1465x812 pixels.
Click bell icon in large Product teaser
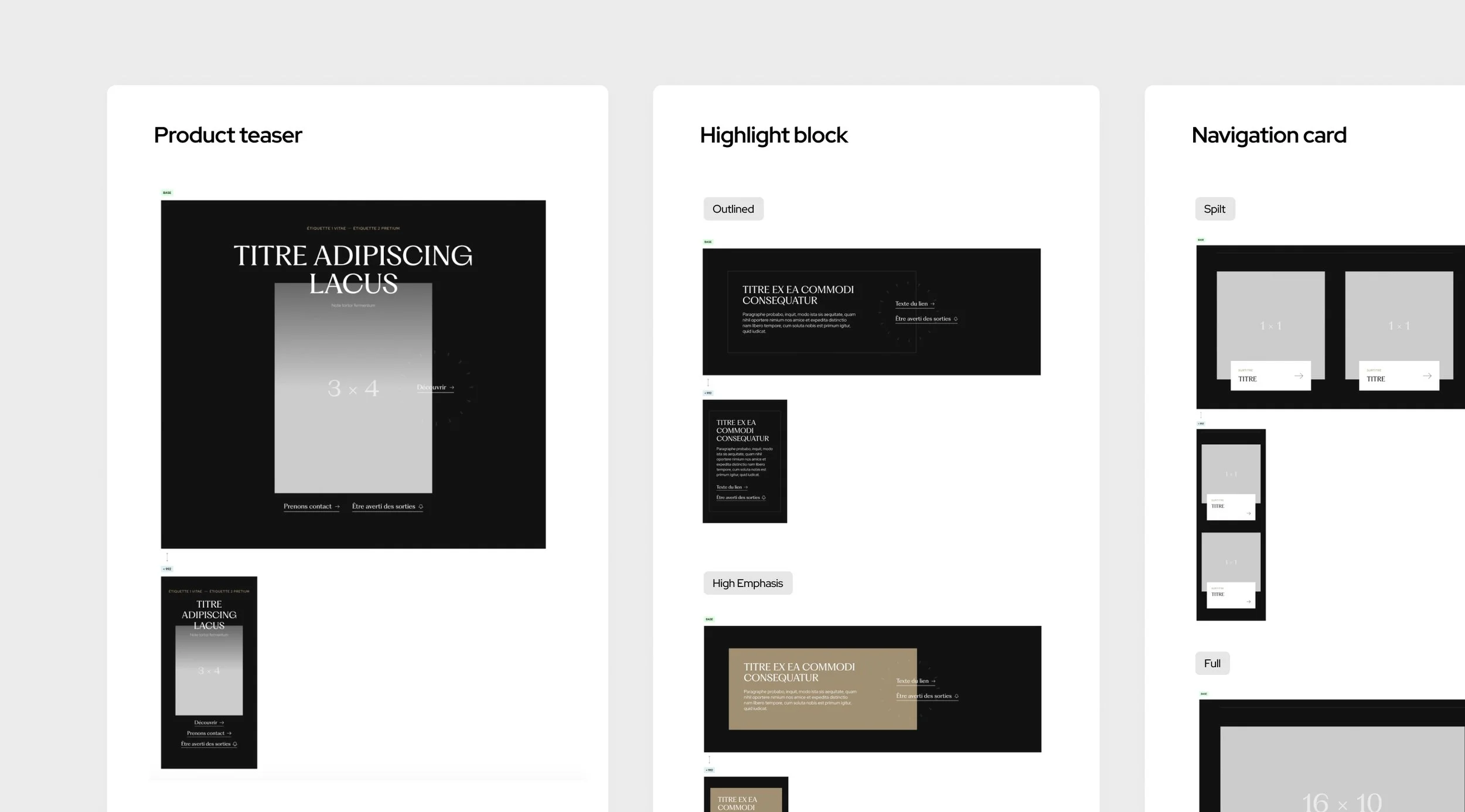[421, 507]
